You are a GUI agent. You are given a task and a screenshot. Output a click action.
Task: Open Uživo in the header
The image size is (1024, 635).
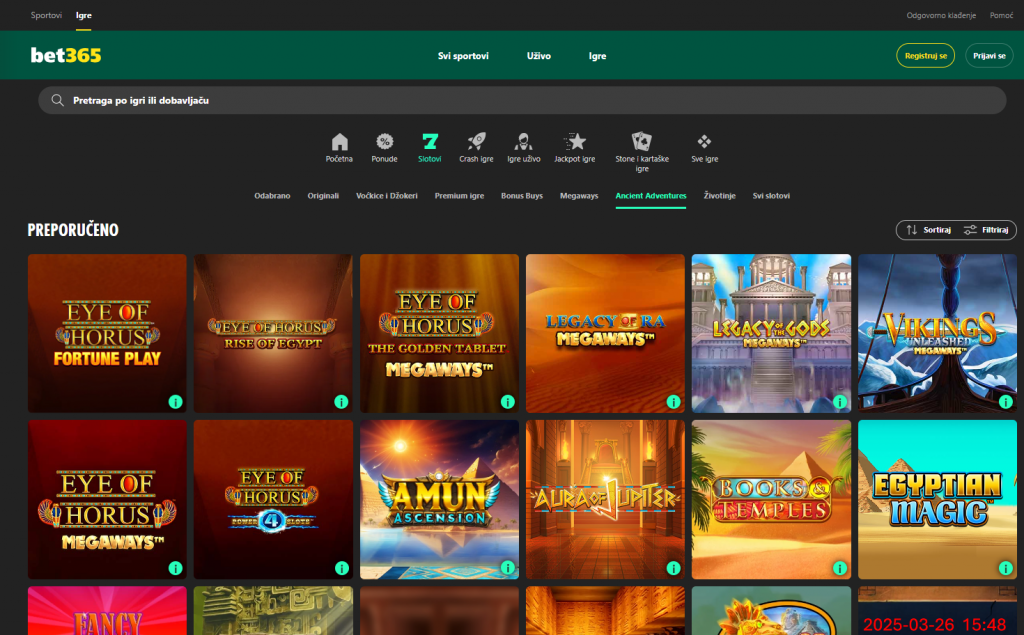coord(539,56)
